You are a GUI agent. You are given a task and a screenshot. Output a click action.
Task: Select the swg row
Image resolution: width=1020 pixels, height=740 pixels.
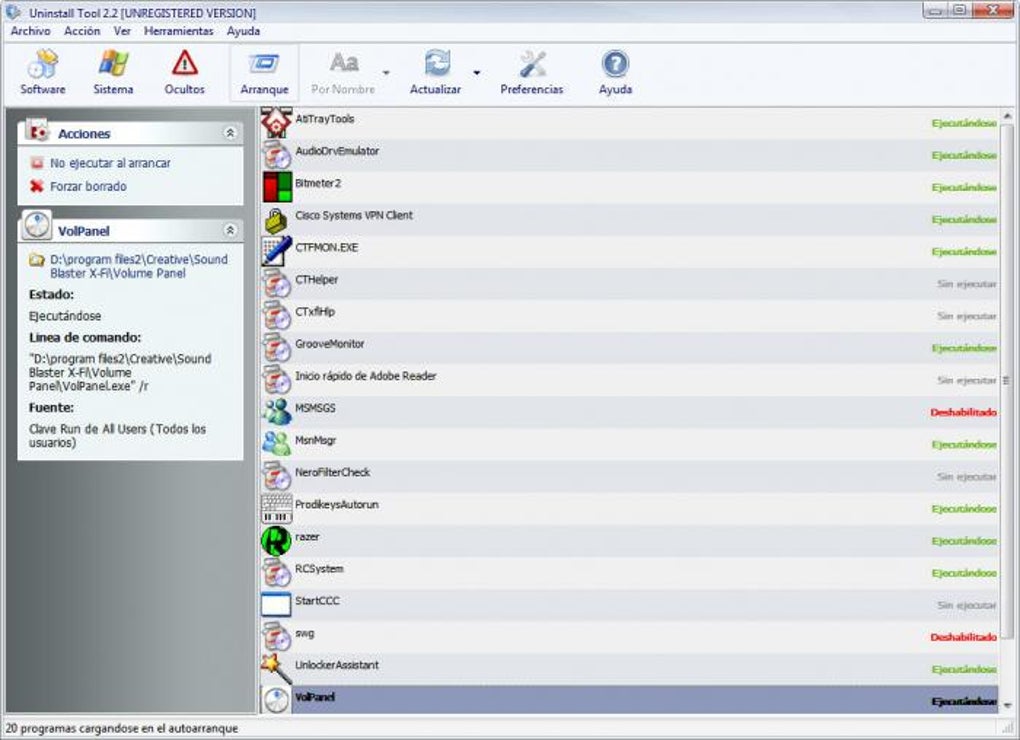click(x=629, y=637)
